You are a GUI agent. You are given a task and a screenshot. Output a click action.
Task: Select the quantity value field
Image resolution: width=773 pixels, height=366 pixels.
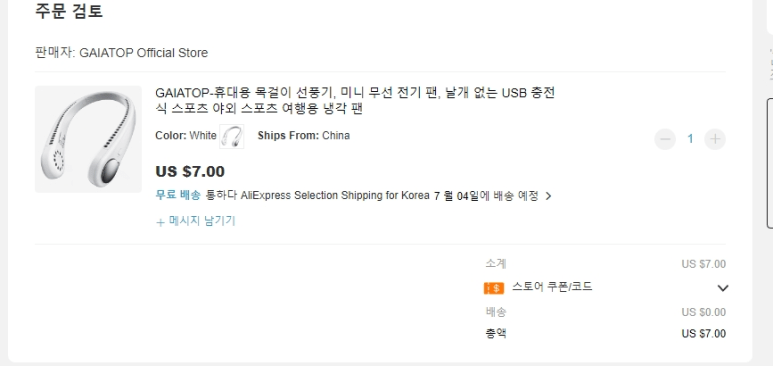click(x=690, y=139)
